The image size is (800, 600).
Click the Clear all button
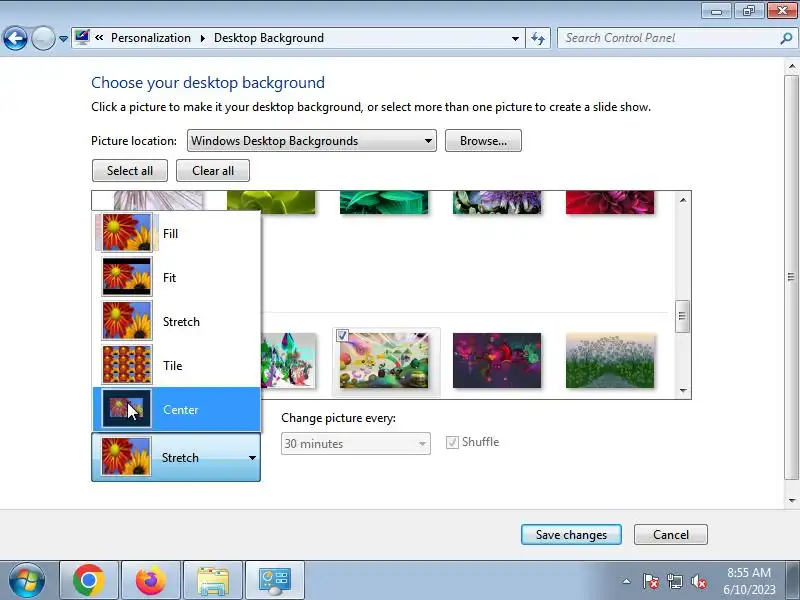point(213,170)
